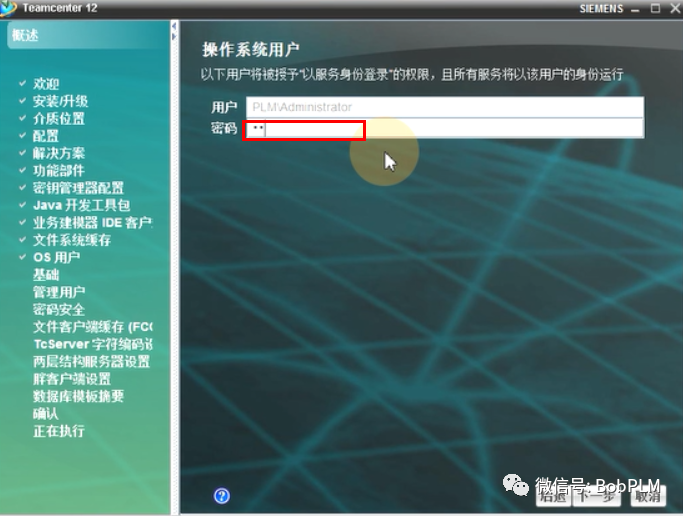
Task: Select 数据库模板摘要 step
Action: 78,396
